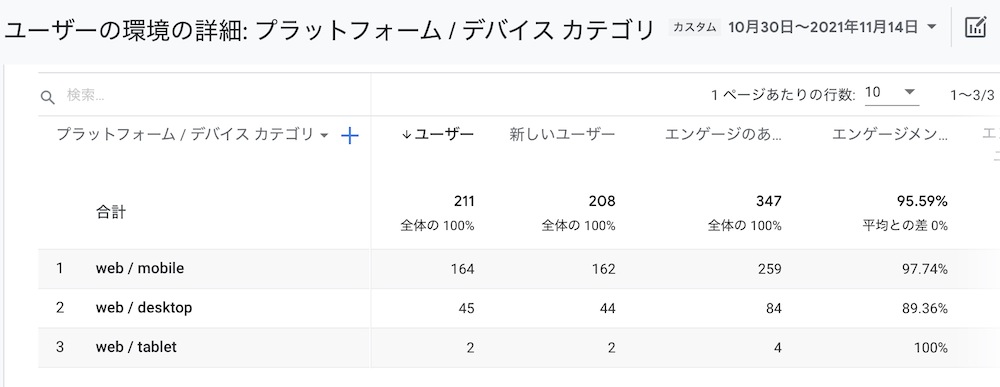The height and width of the screenshot is (387, 1000).
Task: Click the search magnifier icon
Action: [x=48, y=97]
